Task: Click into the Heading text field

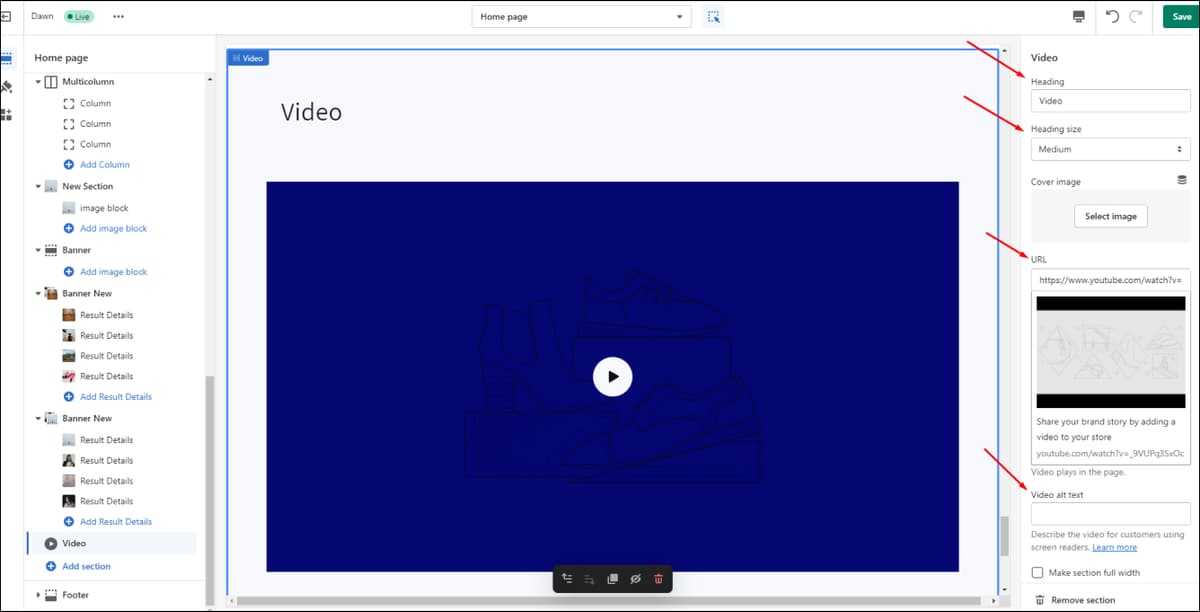Action: point(1110,101)
